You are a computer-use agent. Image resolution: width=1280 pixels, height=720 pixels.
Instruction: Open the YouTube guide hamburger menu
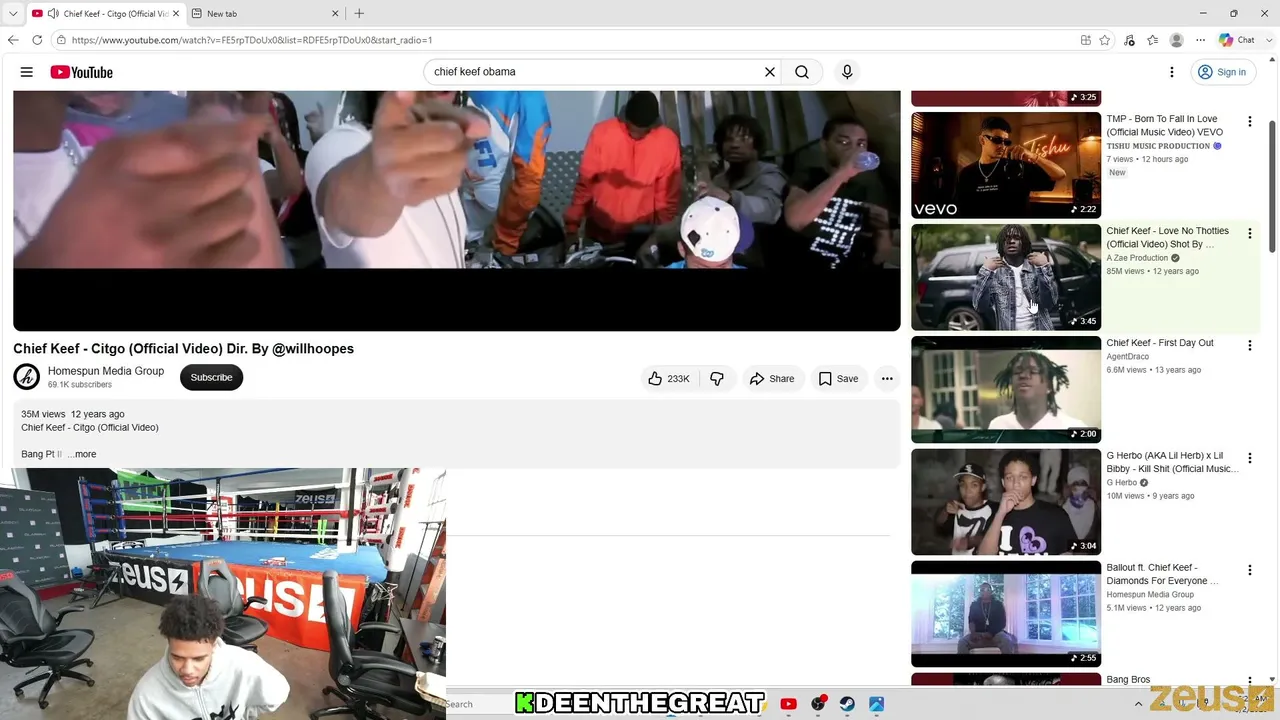(27, 72)
